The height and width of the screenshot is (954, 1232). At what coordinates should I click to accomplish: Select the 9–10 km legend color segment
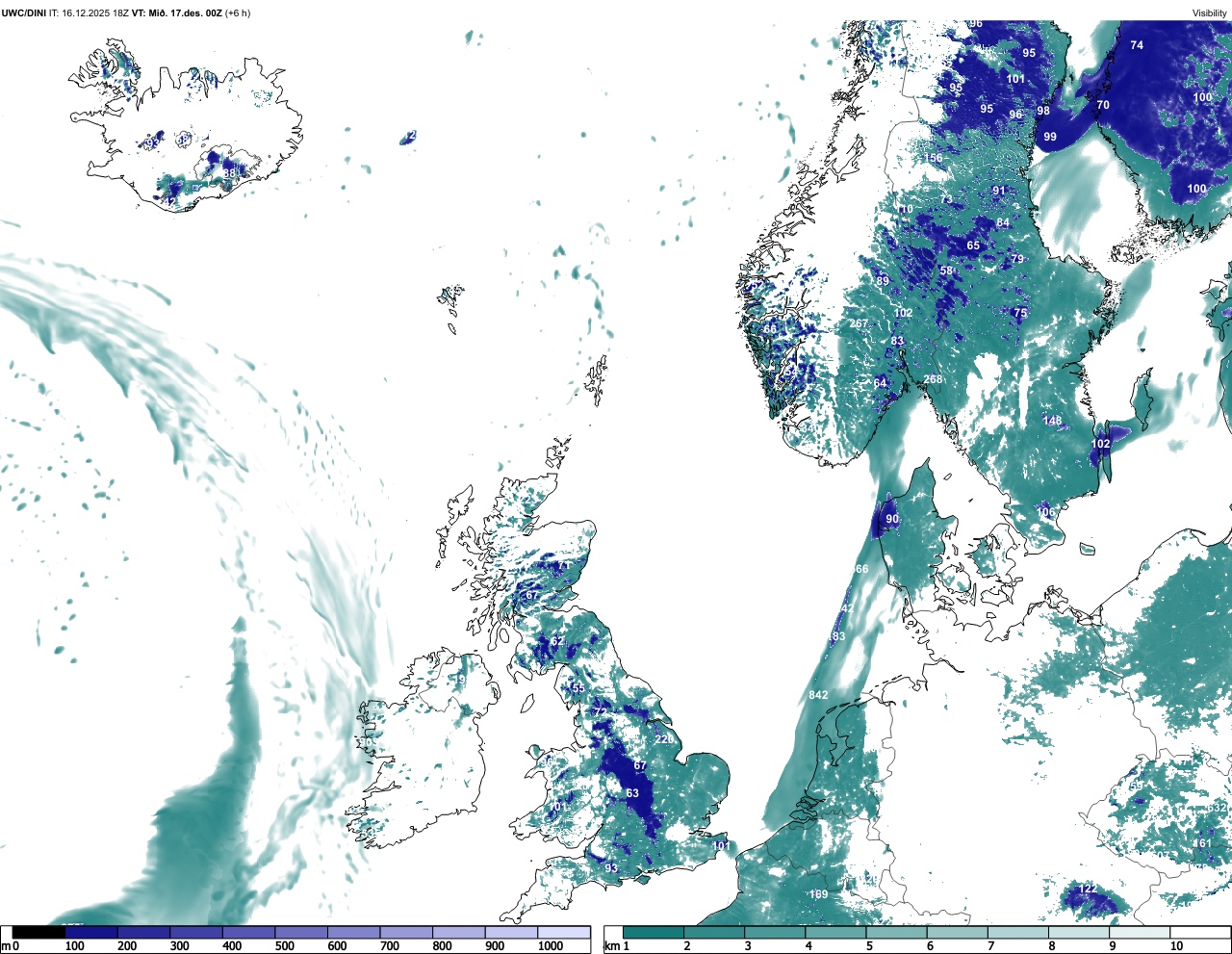coord(1139,932)
